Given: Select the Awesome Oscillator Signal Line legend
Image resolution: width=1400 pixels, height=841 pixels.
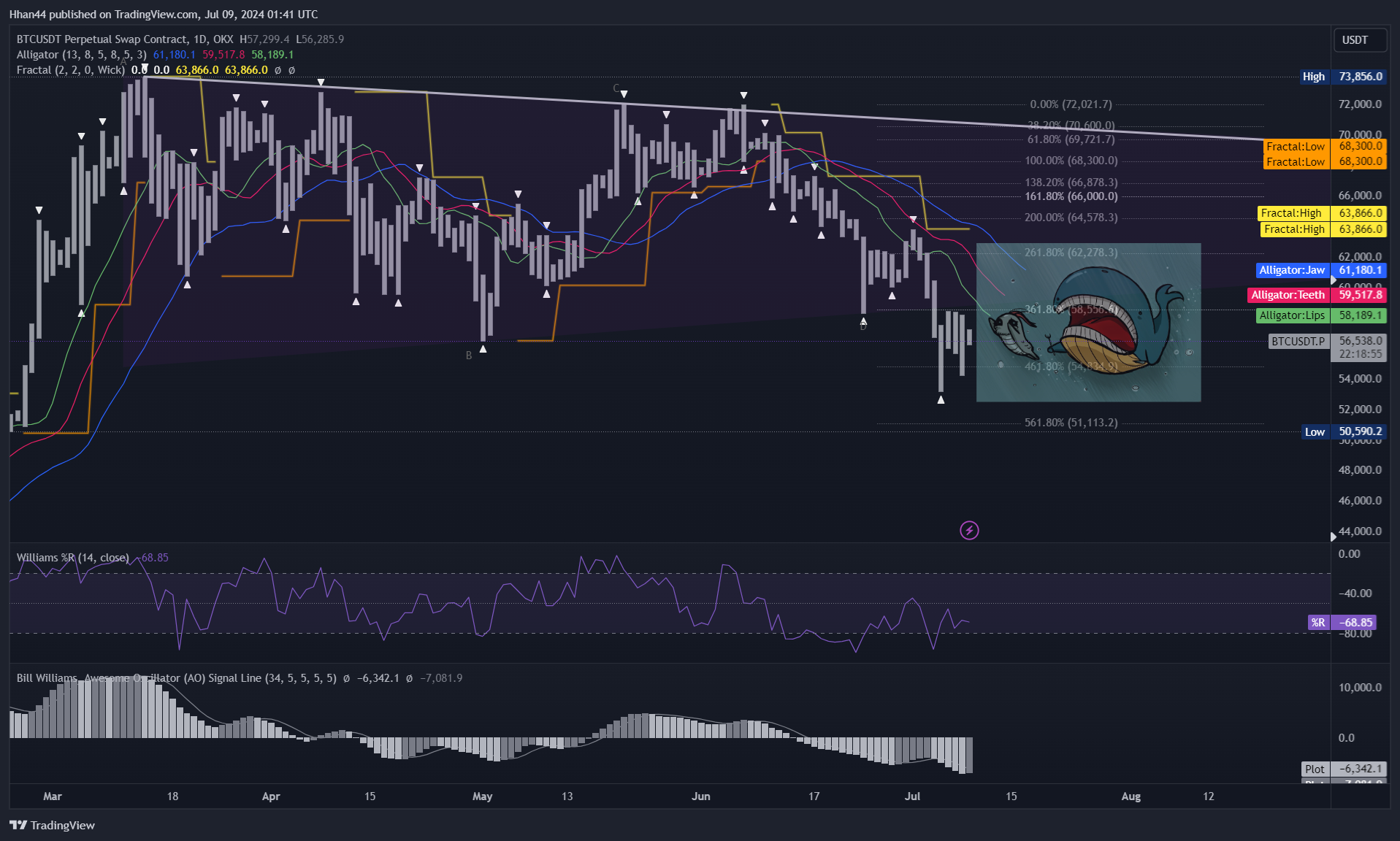Looking at the screenshot, I should click(177, 678).
